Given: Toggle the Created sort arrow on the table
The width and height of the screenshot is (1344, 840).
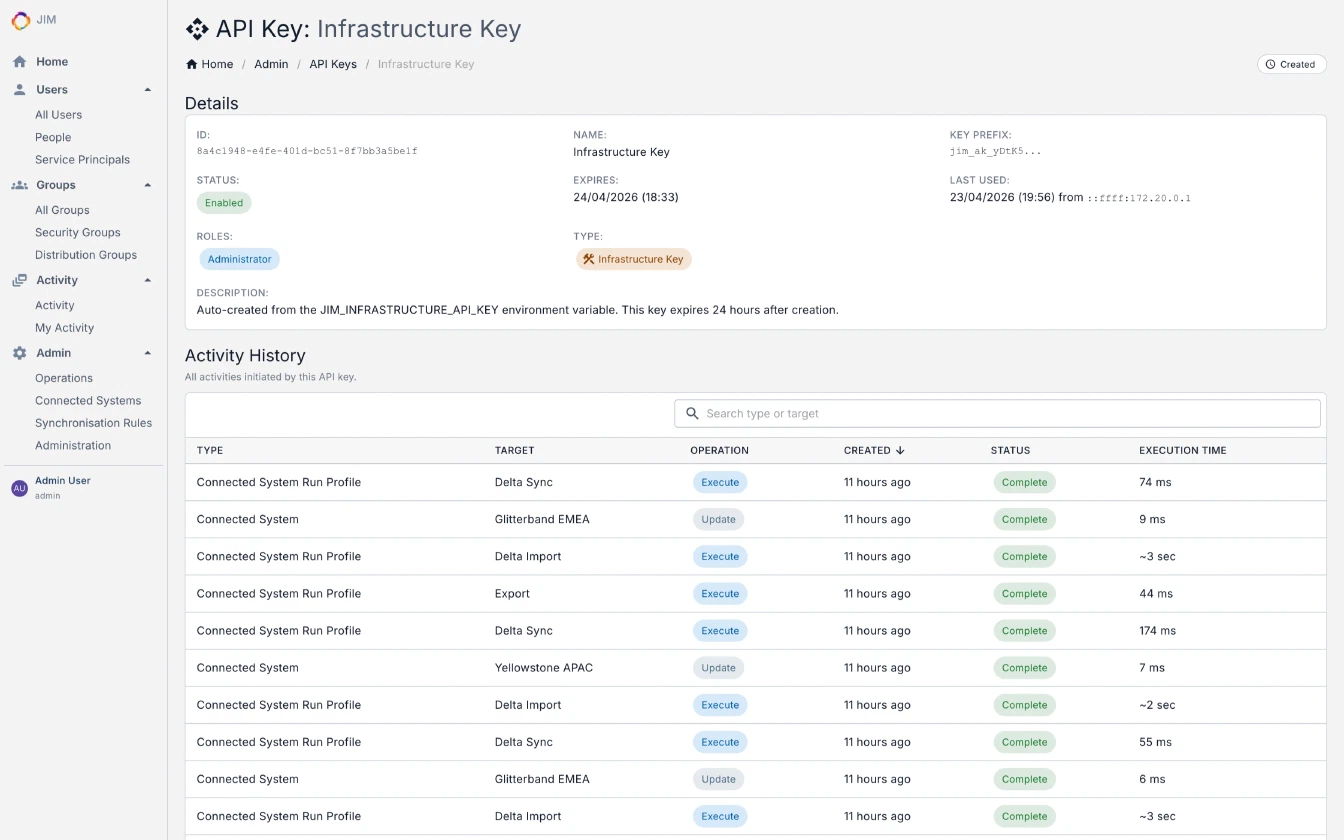Looking at the screenshot, I should pyautogui.click(x=902, y=450).
